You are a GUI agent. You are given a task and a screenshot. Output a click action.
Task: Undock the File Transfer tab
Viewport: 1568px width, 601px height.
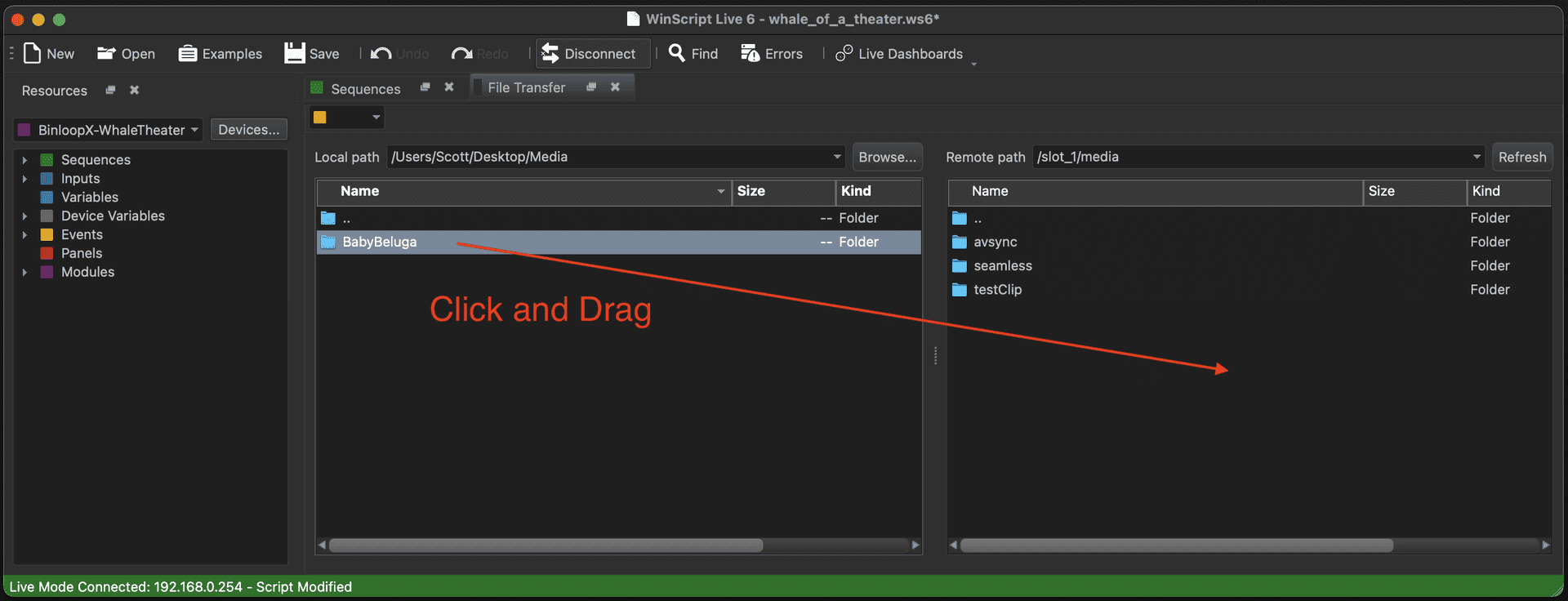[591, 87]
